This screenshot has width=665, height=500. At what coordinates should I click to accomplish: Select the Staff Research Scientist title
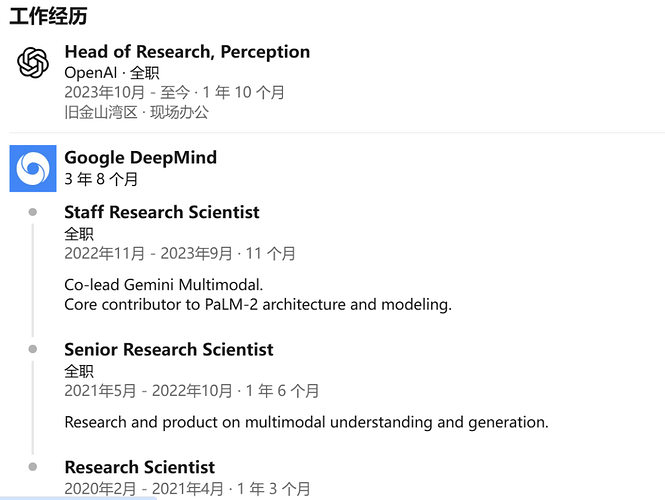point(162,212)
